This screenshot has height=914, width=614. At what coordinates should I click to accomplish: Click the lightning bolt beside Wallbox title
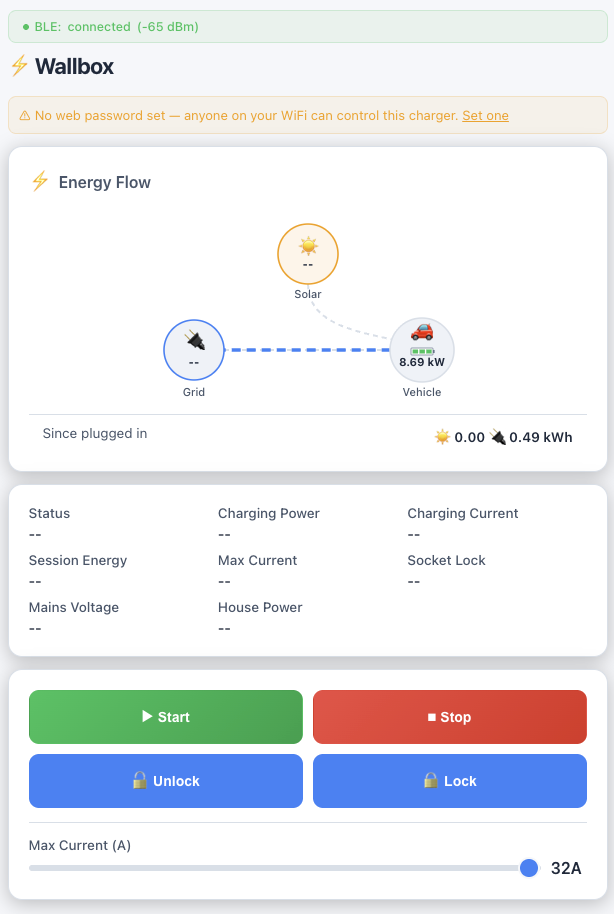pyautogui.click(x=20, y=66)
